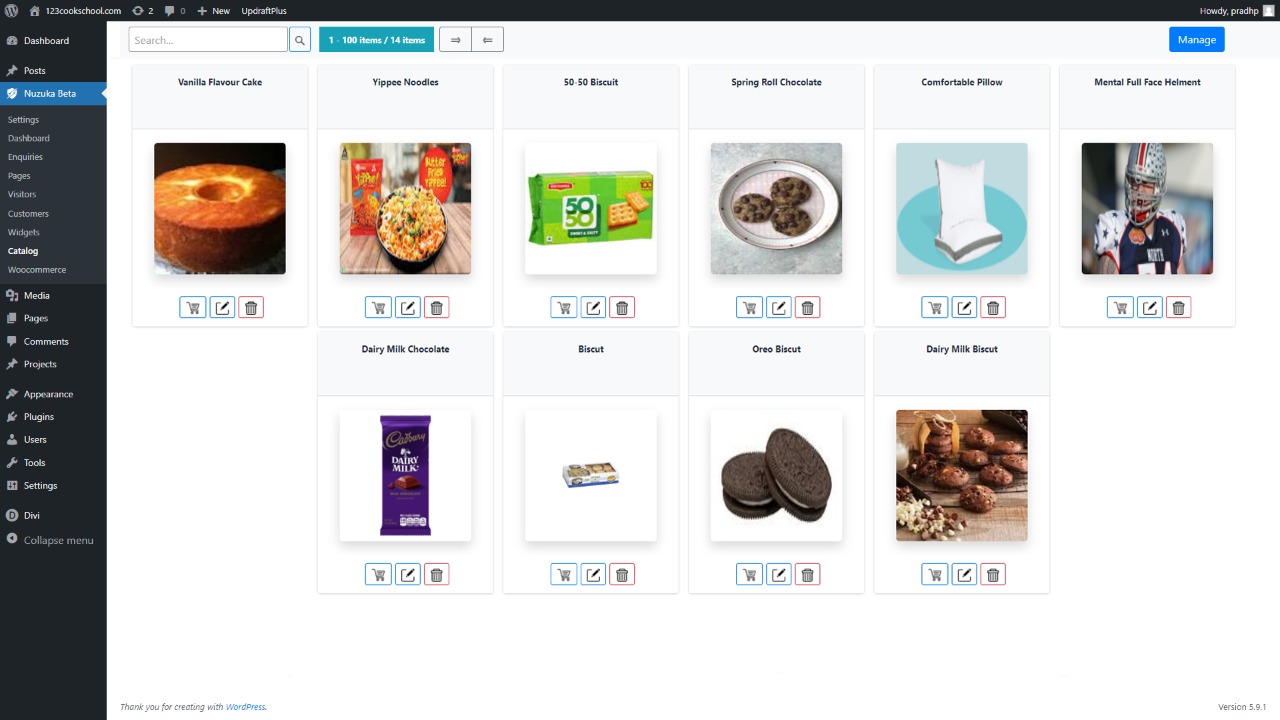Screen dimensions: 1280x720
Task: Delete the 50-50 Biscuit item
Action: tap(622, 308)
